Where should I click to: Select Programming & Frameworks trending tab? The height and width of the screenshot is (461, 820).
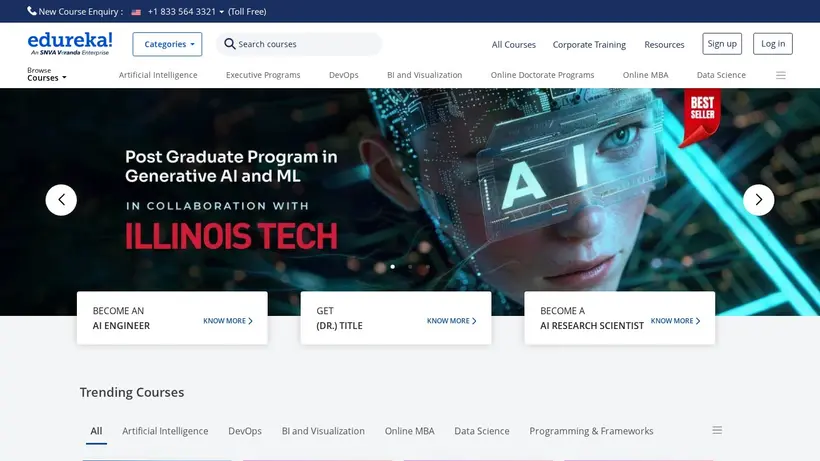(x=591, y=431)
